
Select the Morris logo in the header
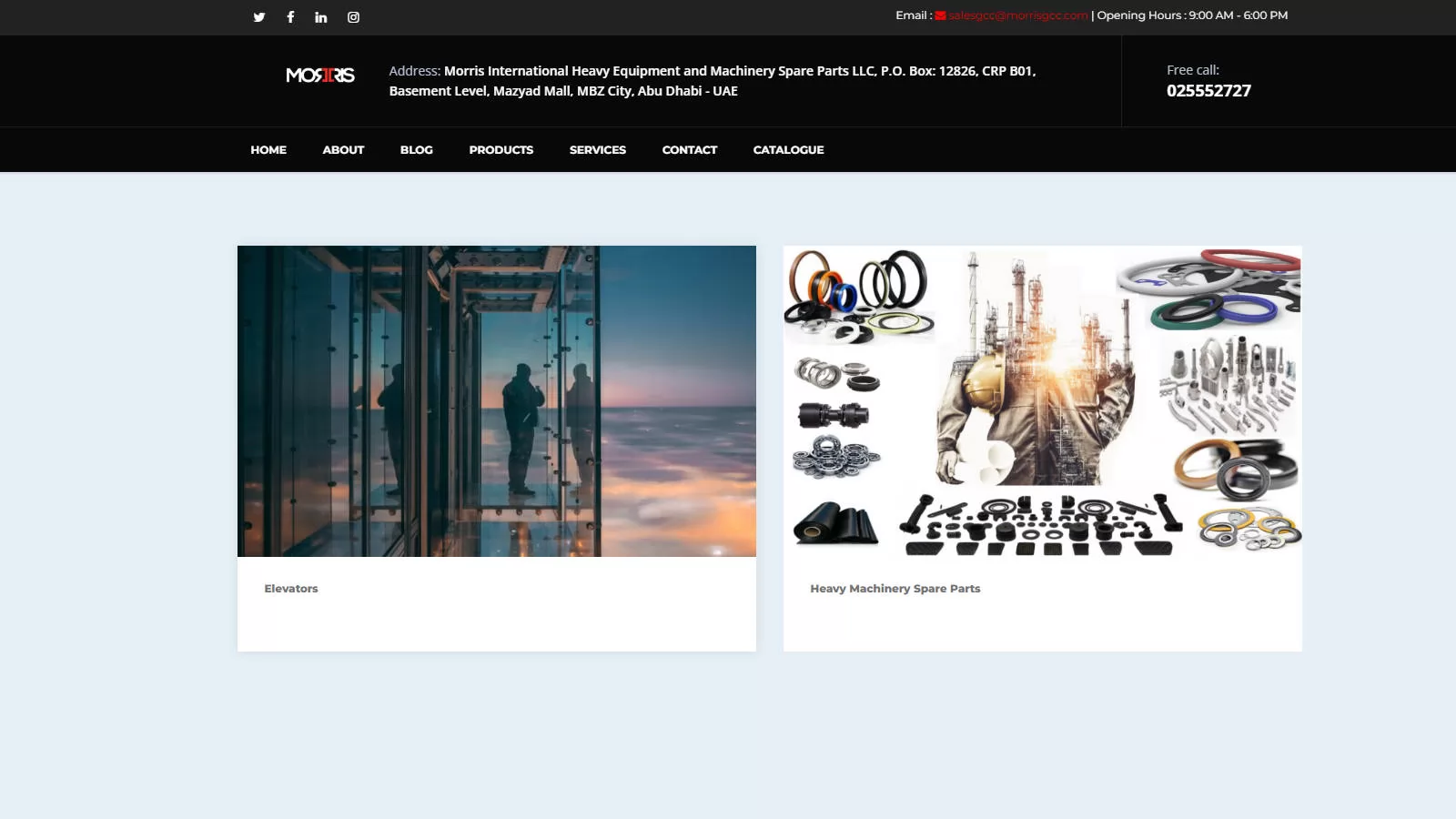[x=319, y=76]
